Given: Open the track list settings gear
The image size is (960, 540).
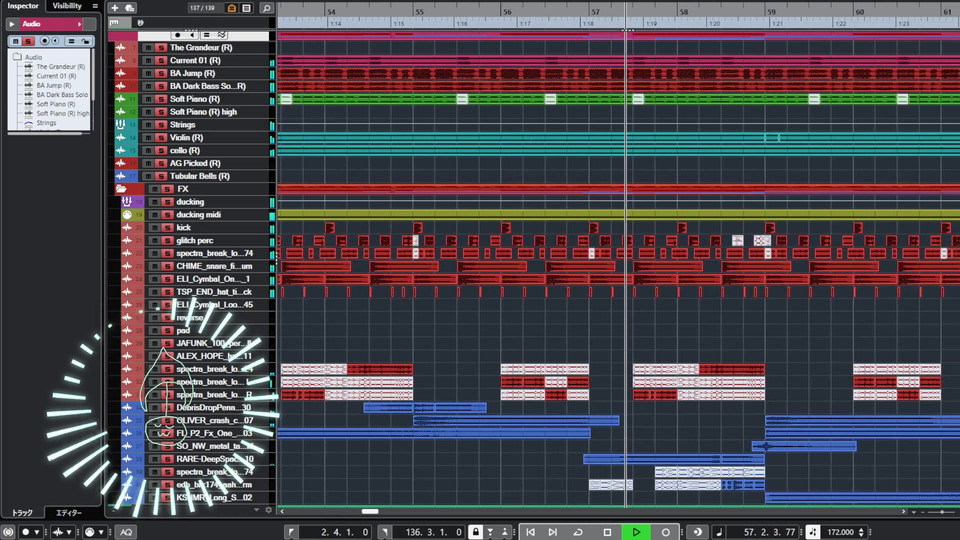Looking at the screenshot, I should click(268, 510).
